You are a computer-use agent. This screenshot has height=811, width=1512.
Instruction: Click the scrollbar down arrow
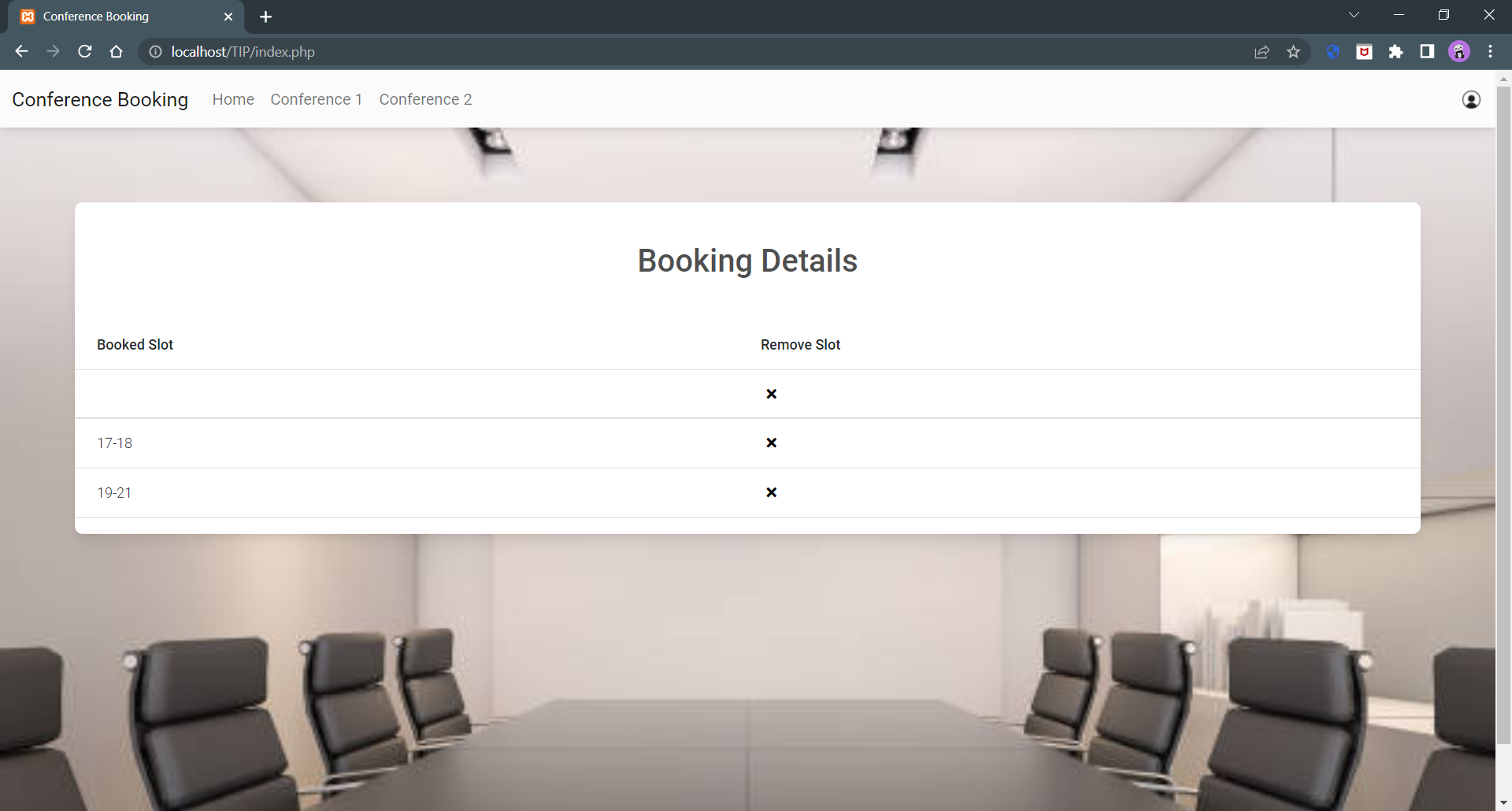1503,803
